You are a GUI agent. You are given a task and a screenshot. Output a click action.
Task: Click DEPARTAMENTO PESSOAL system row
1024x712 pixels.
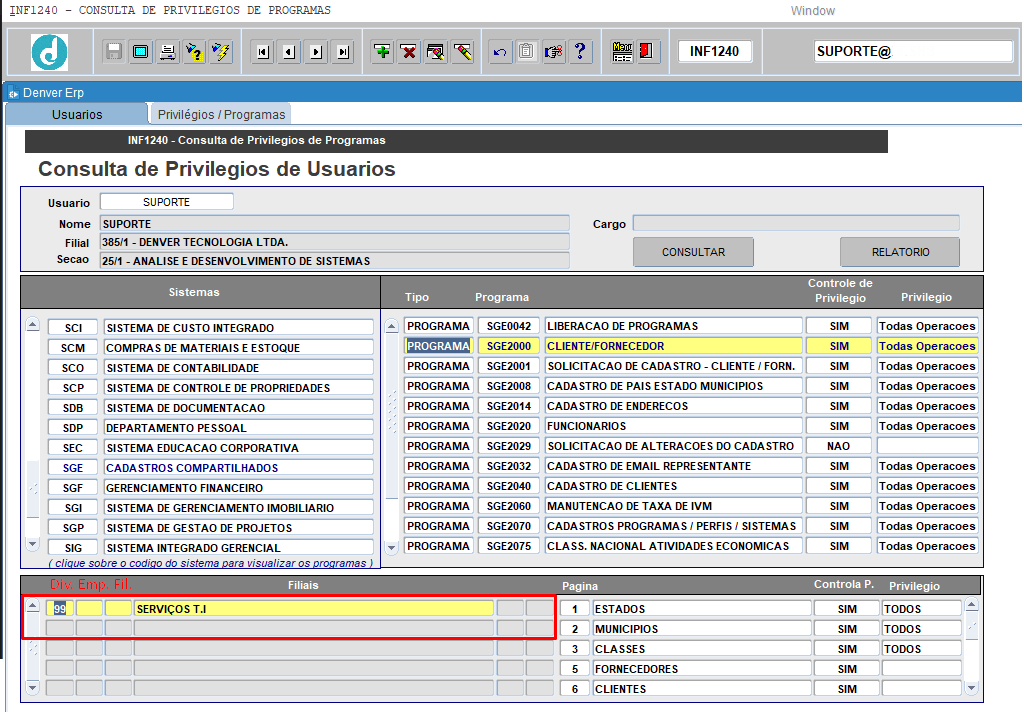coord(239,428)
